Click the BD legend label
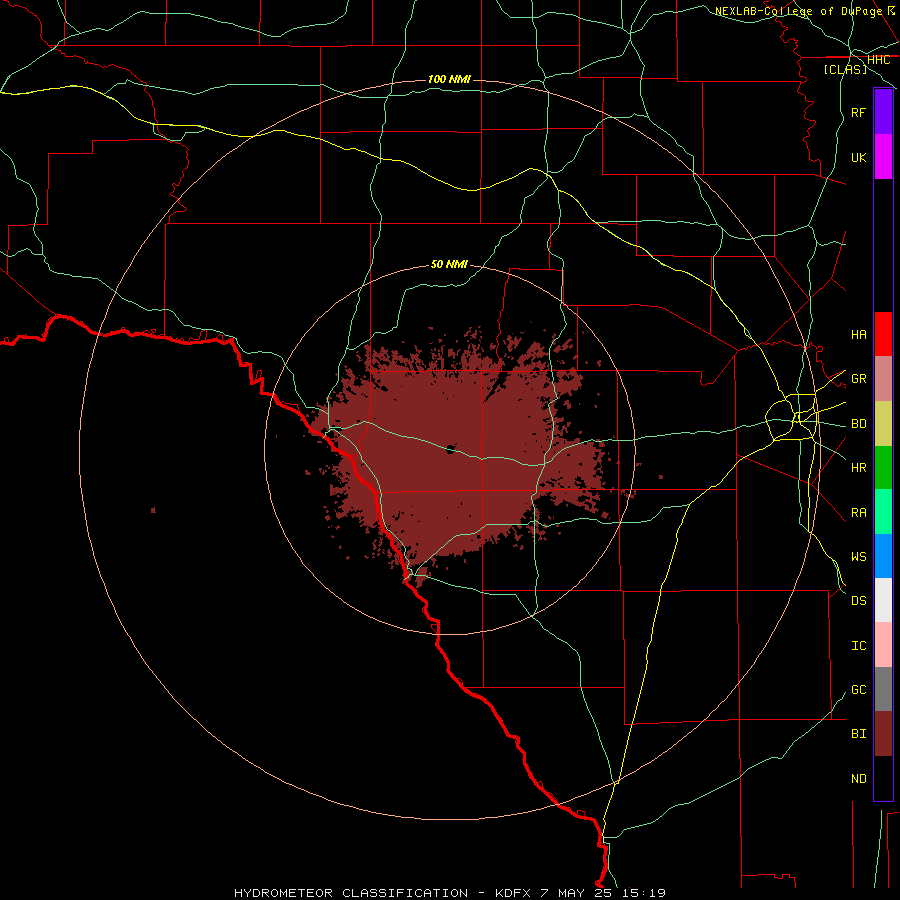900x900 pixels. click(x=858, y=424)
